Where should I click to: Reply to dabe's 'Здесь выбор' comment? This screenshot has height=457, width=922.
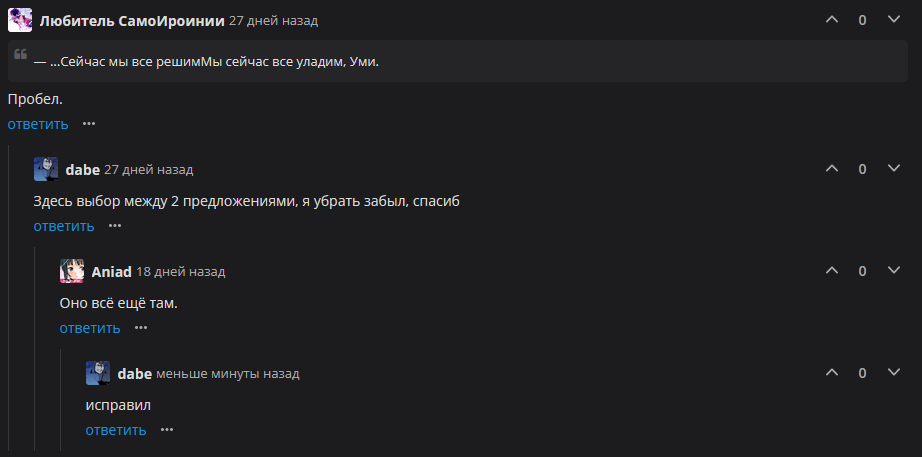click(64, 226)
